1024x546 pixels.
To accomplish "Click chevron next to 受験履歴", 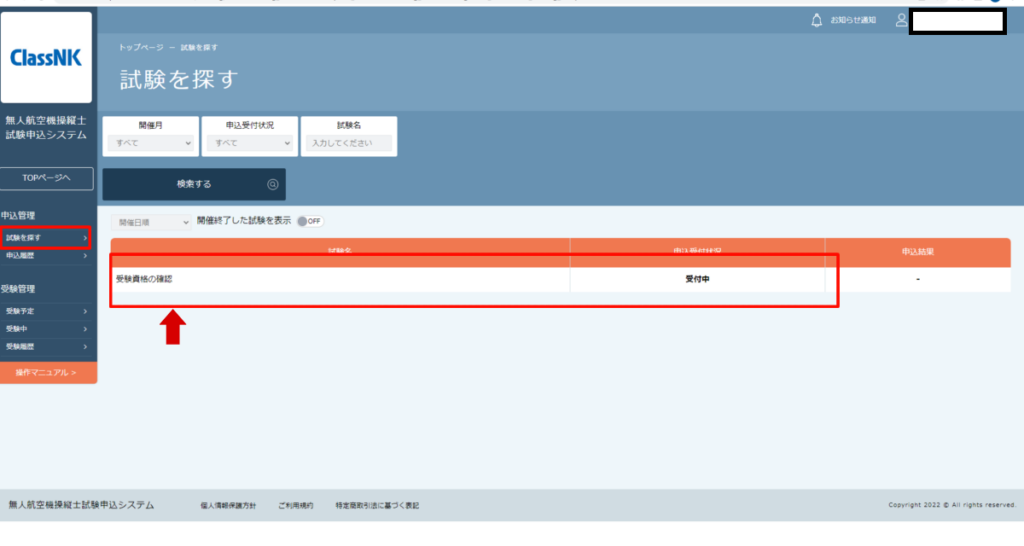I will [85, 347].
